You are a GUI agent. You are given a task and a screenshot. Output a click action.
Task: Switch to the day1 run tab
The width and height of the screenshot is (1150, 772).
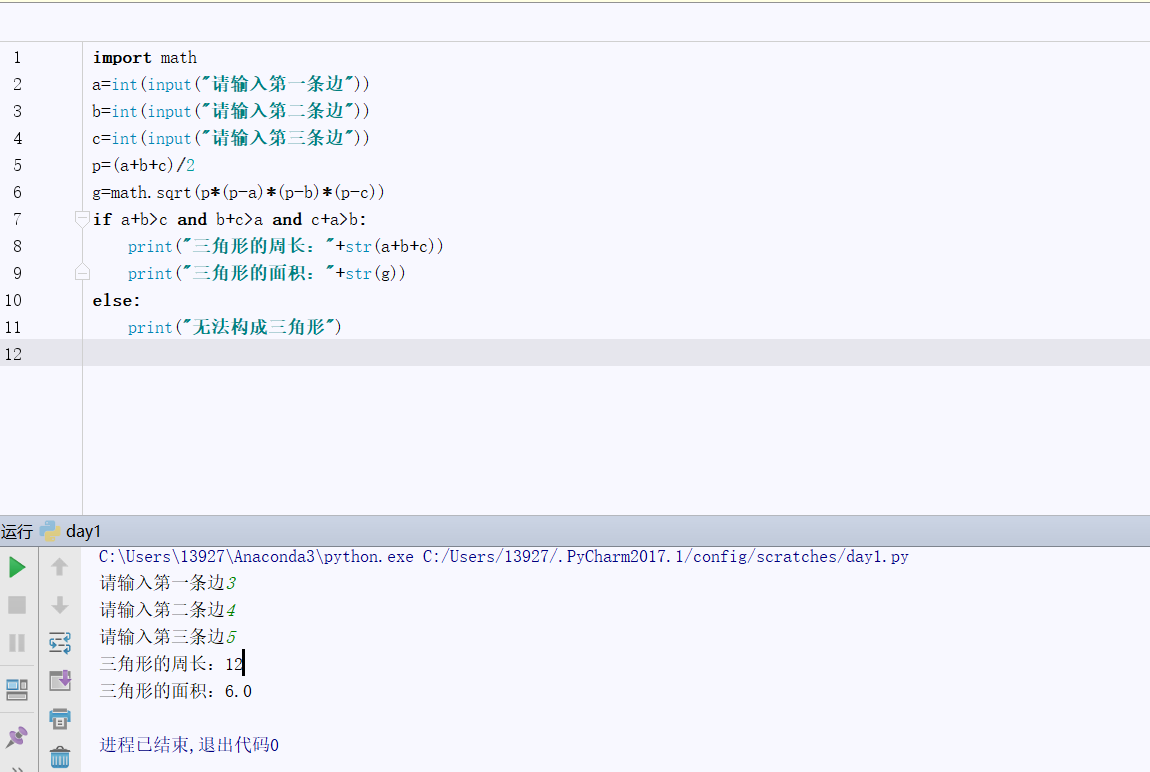click(x=82, y=531)
